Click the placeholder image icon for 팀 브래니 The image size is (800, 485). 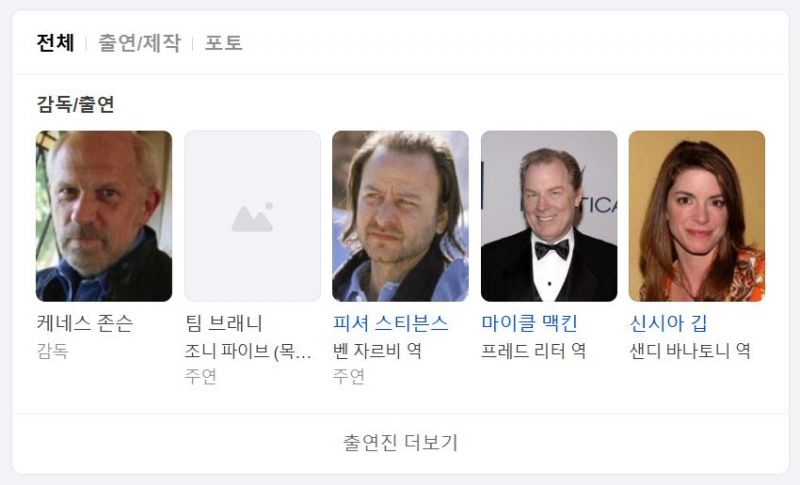click(x=252, y=216)
